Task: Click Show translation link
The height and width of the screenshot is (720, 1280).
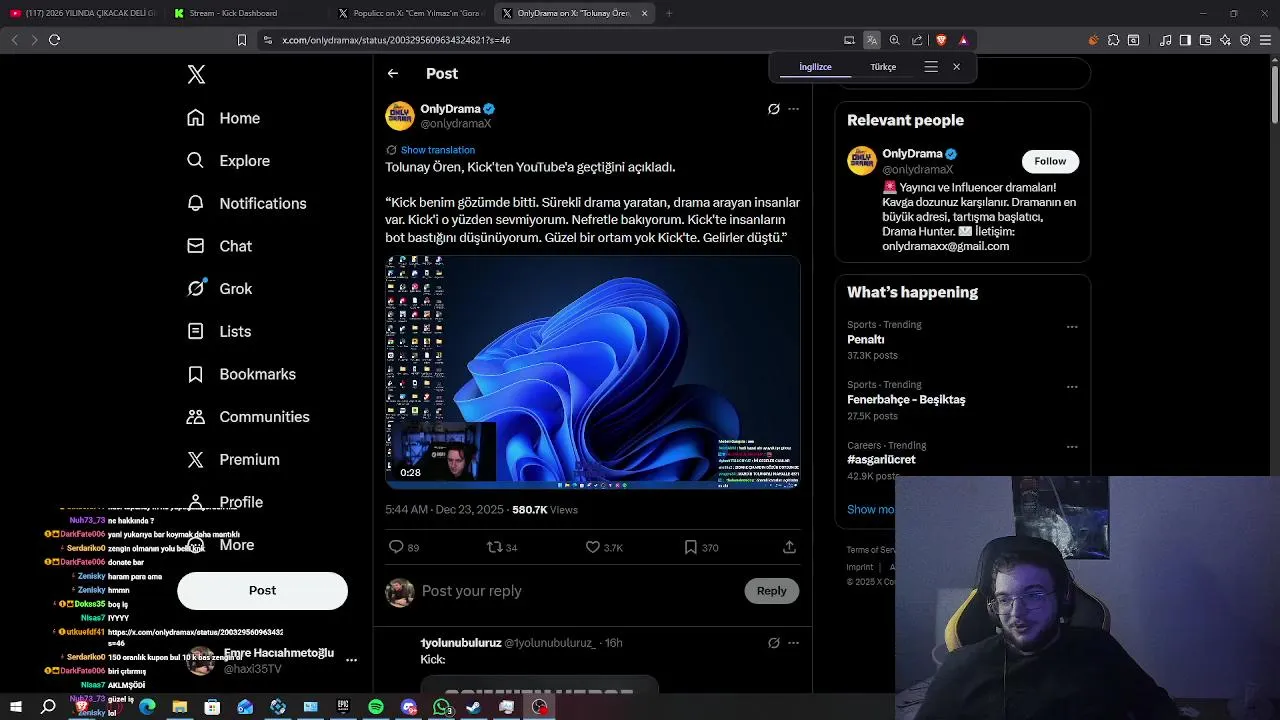Action: click(x=438, y=150)
